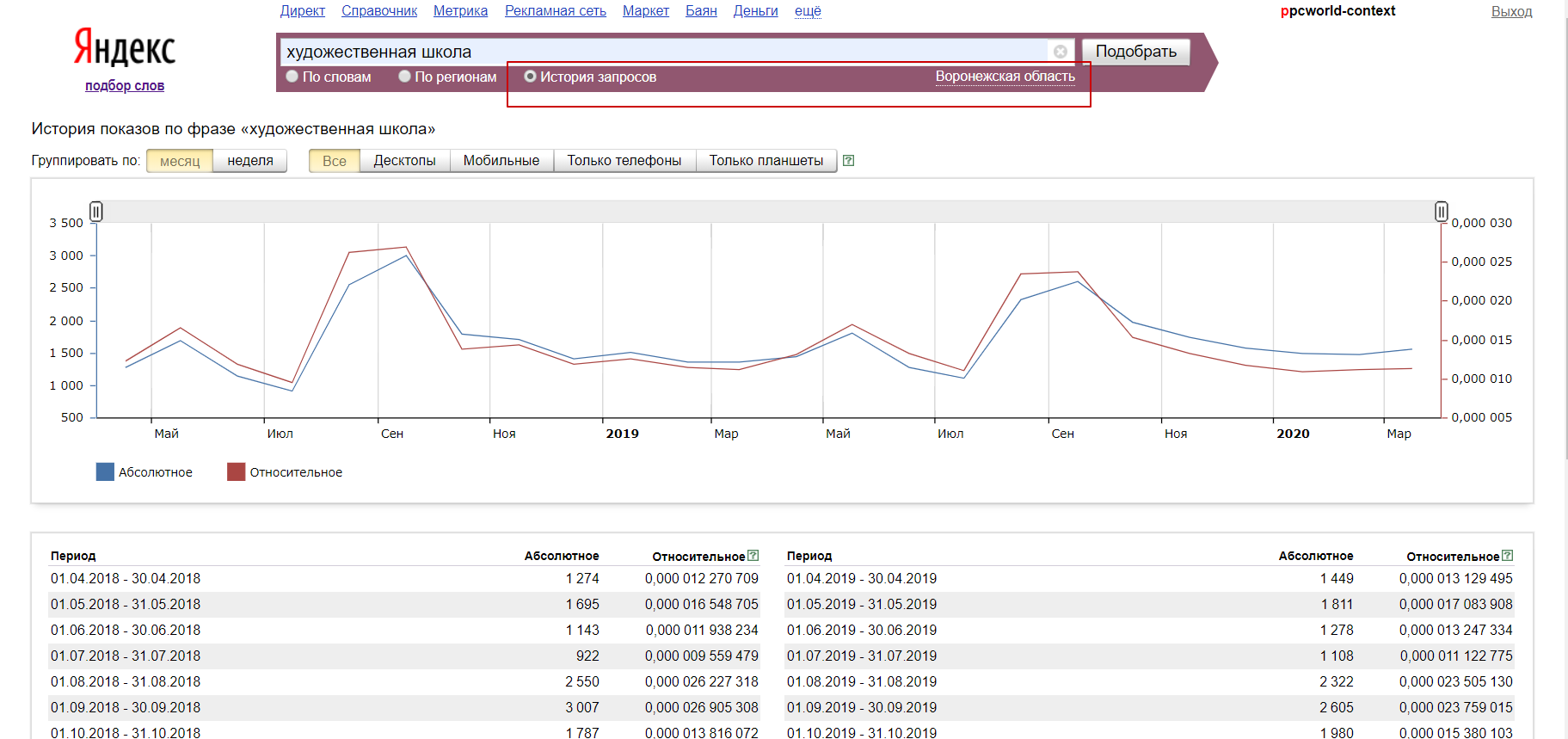
Task: Click absolute value 3 007
Action: click(x=582, y=708)
